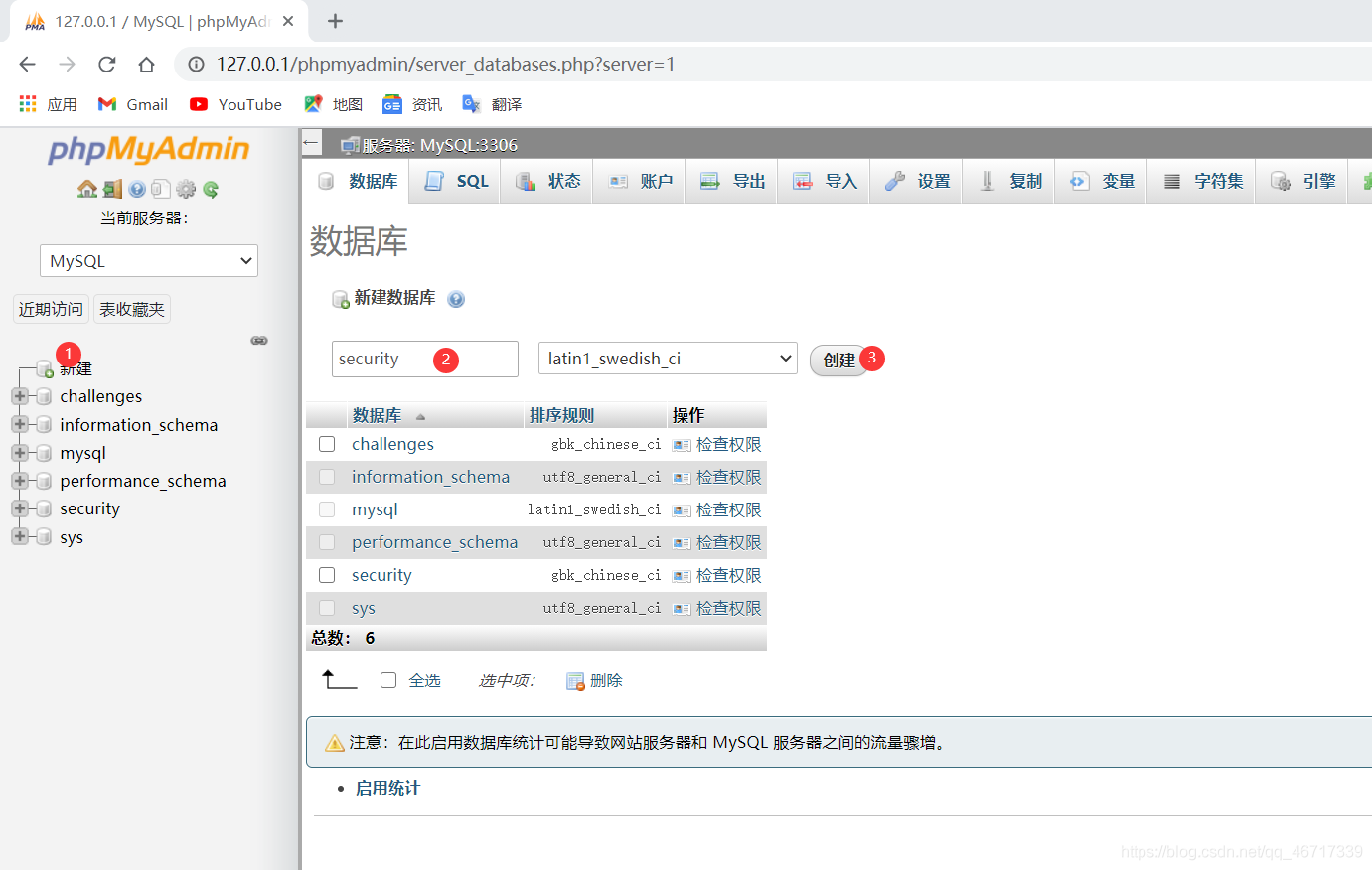Click the mysql row checkbox in table
The width and height of the screenshot is (1372, 870).
327,509
